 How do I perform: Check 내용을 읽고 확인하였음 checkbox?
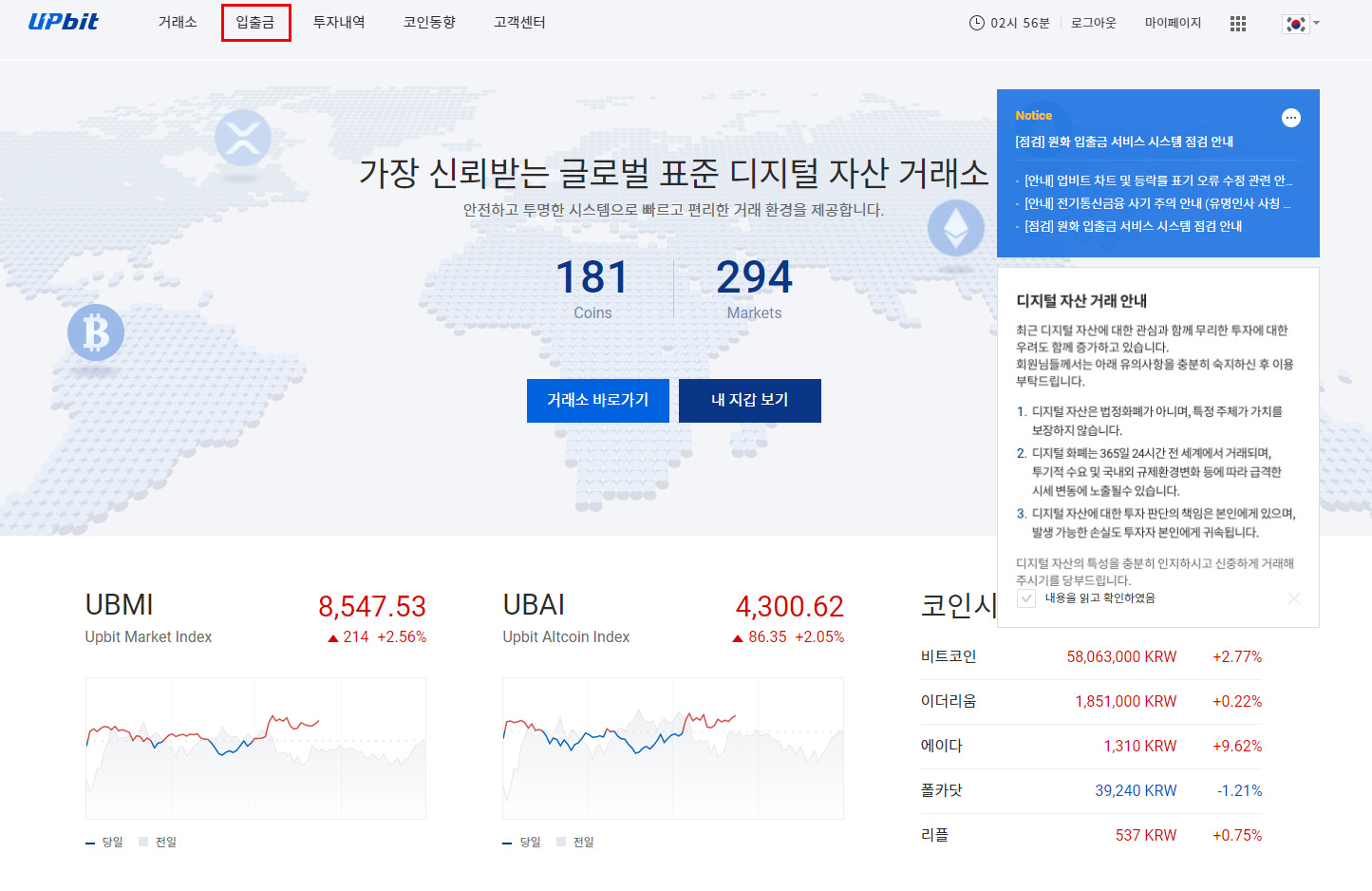coord(1026,598)
